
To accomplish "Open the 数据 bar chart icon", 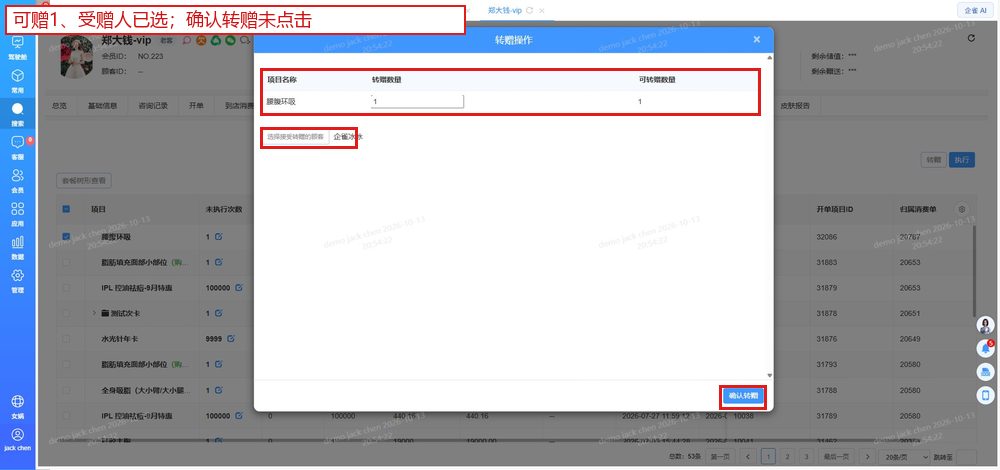I will pyautogui.click(x=18, y=242).
